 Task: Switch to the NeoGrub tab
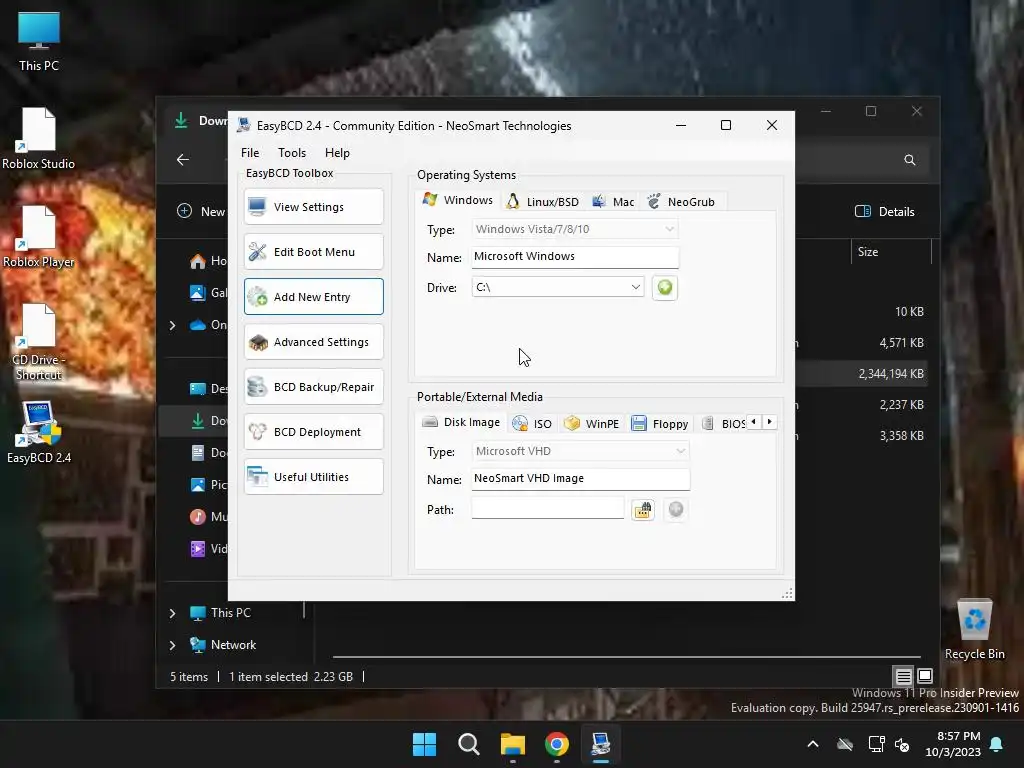[682, 202]
